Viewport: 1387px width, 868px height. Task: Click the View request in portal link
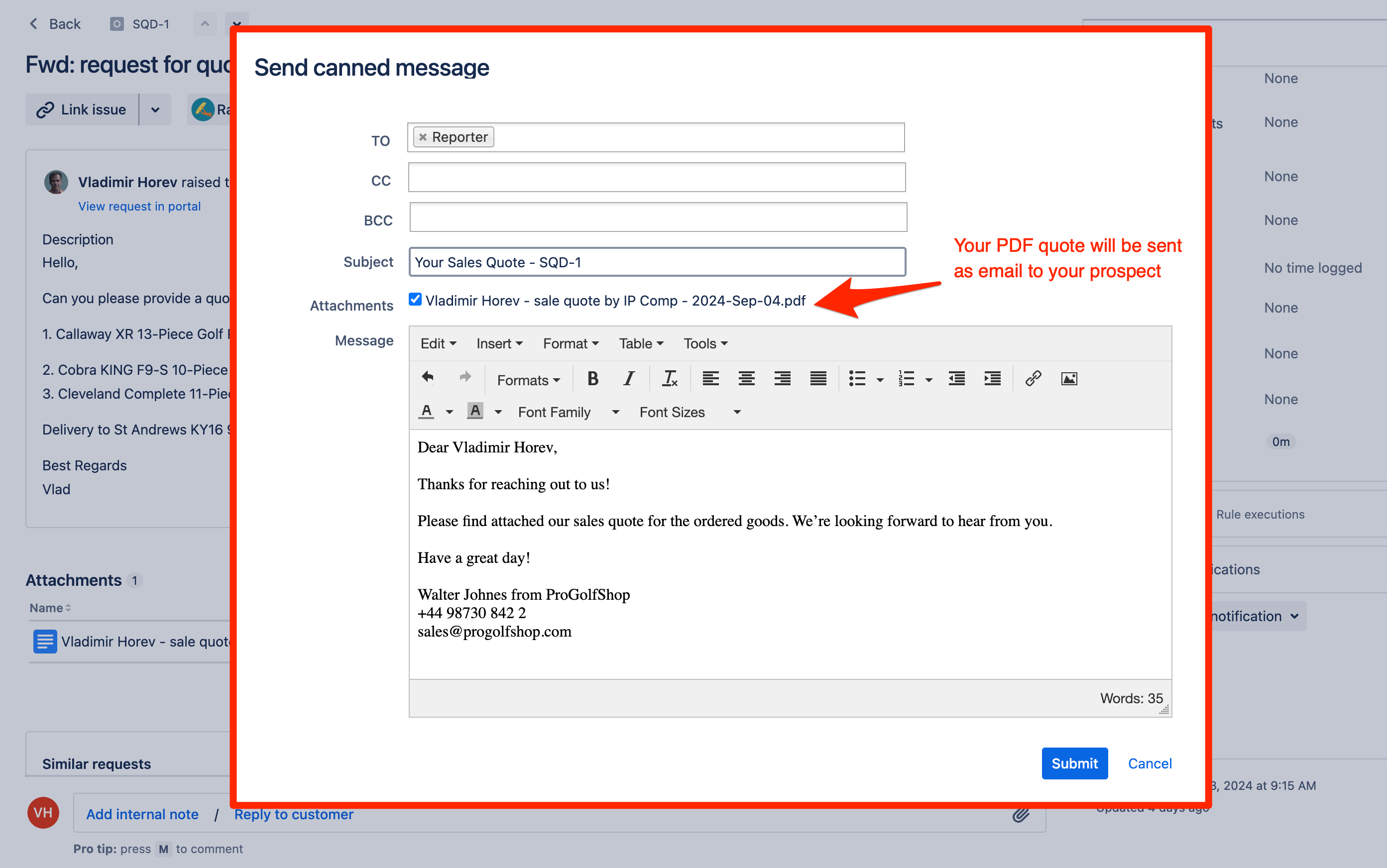tap(139, 206)
